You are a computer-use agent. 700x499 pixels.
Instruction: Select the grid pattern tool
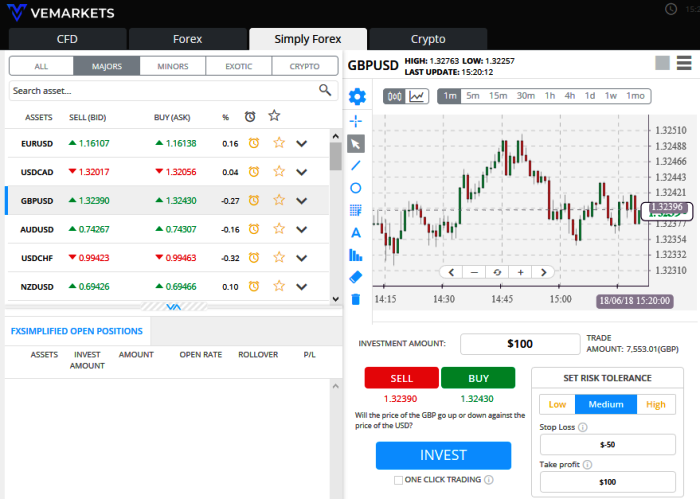tap(356, 210)
